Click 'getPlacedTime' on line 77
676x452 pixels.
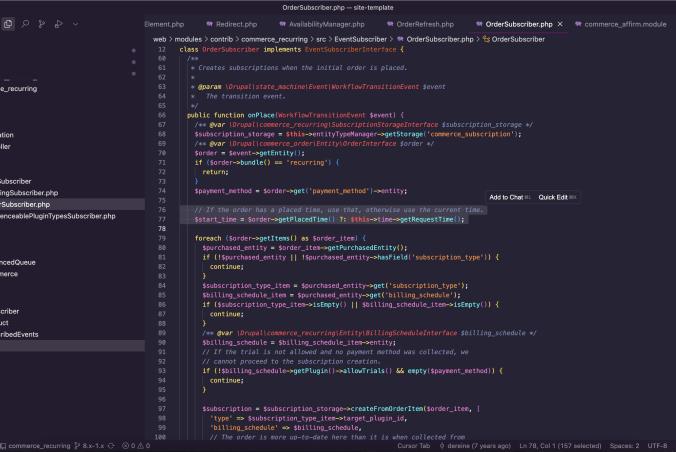point(303,220)
